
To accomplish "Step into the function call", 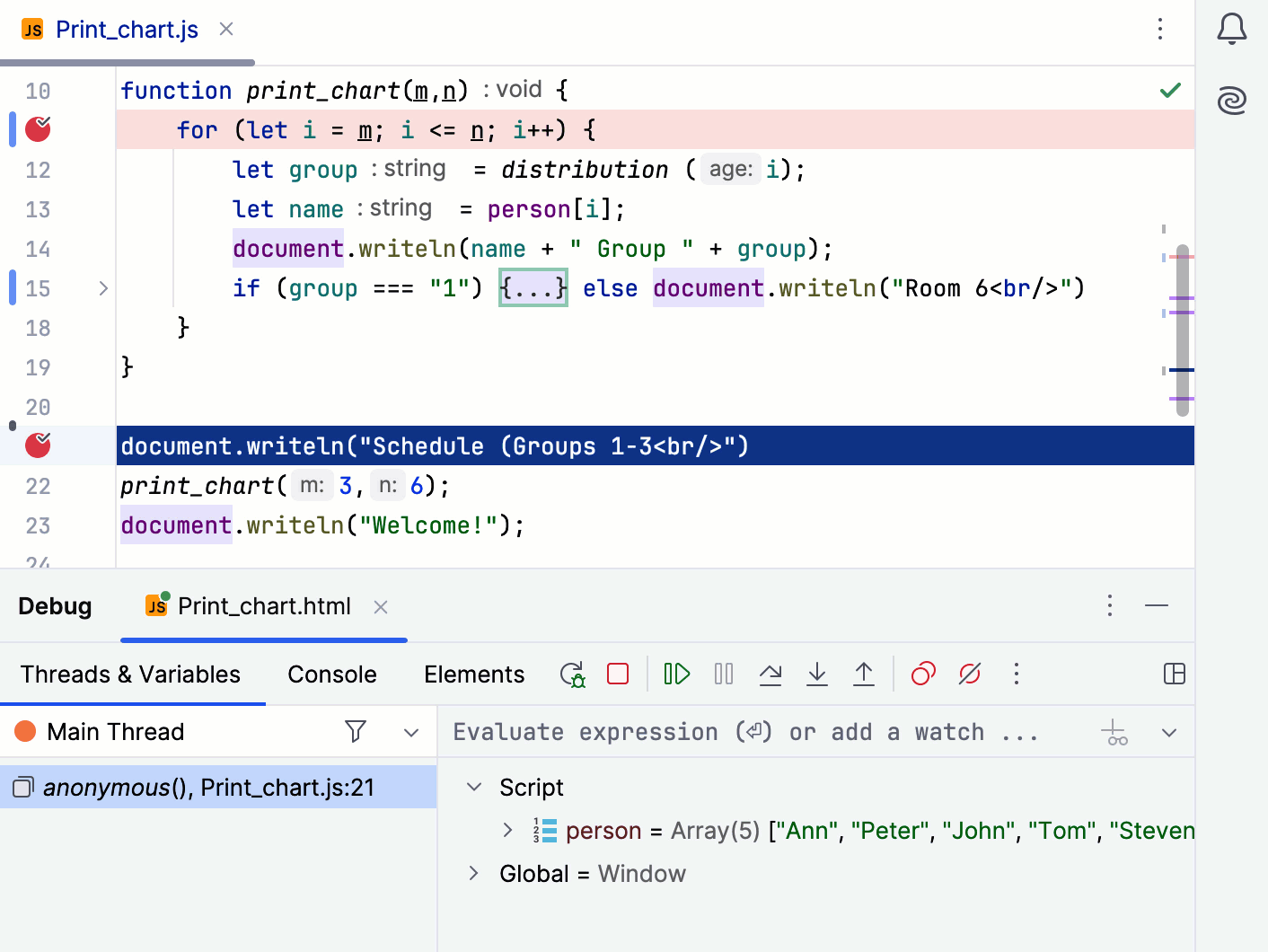I will (816, 674).
